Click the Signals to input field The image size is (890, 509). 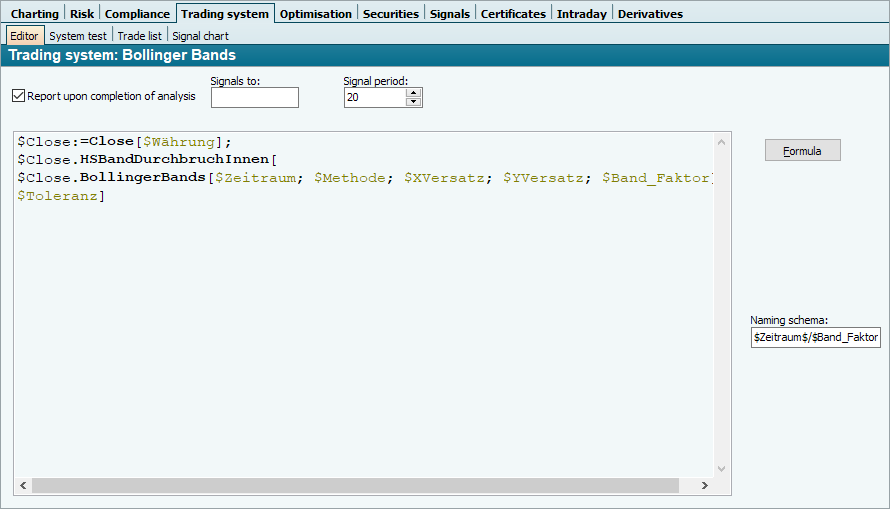(x=254, y=97)
